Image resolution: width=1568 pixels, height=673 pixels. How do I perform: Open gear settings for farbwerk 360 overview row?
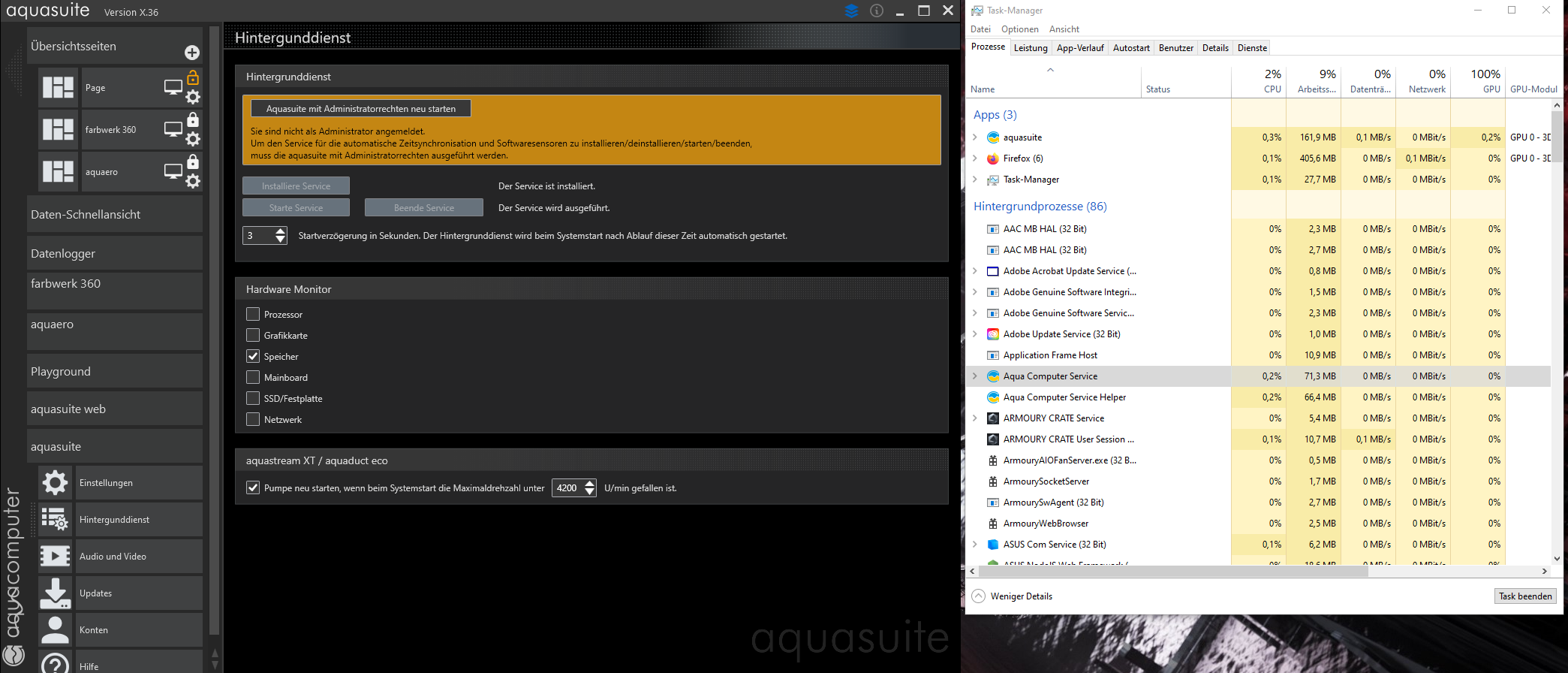pos(193,139)
